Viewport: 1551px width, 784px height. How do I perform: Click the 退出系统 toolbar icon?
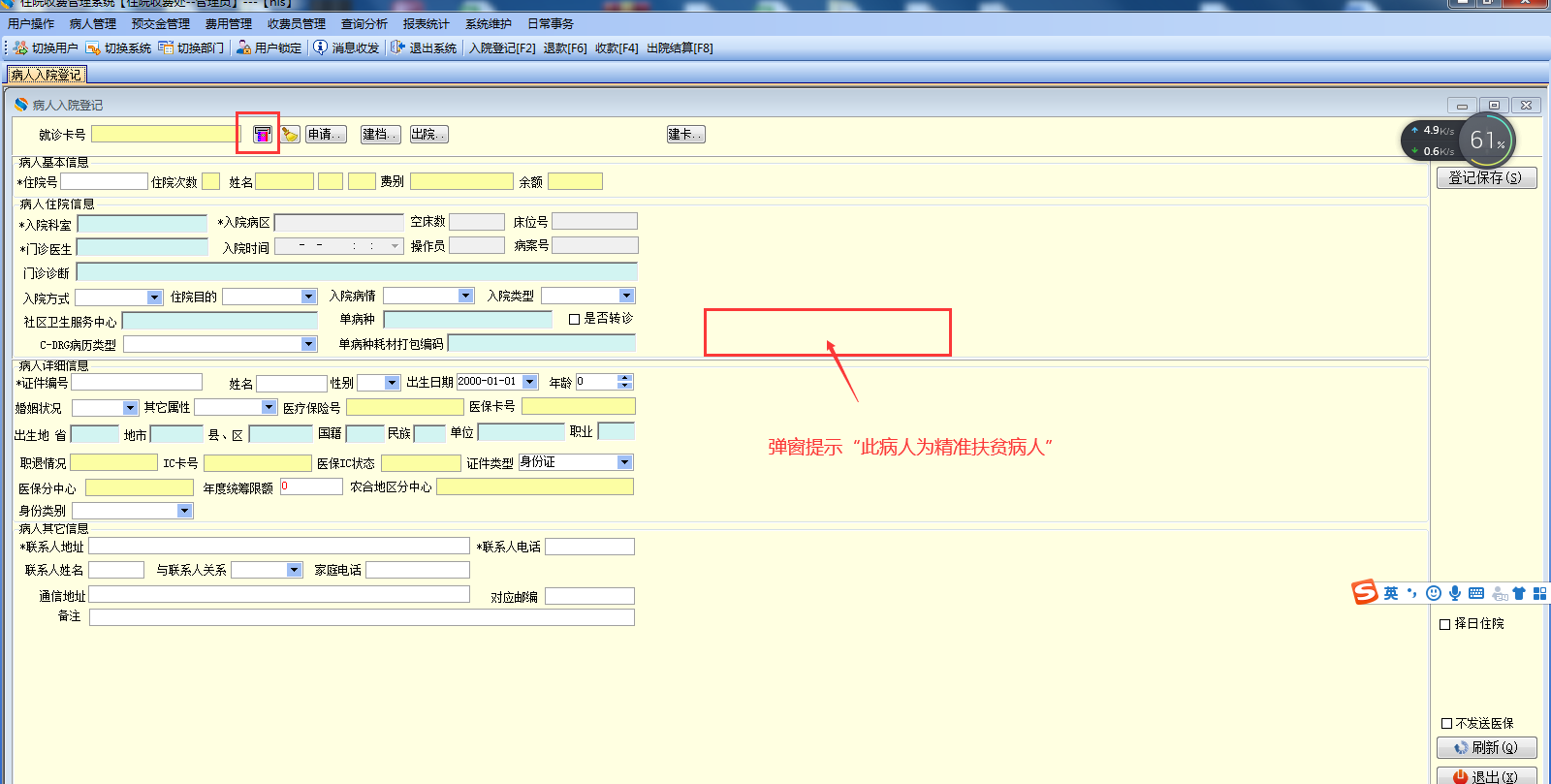pos(397,47)
